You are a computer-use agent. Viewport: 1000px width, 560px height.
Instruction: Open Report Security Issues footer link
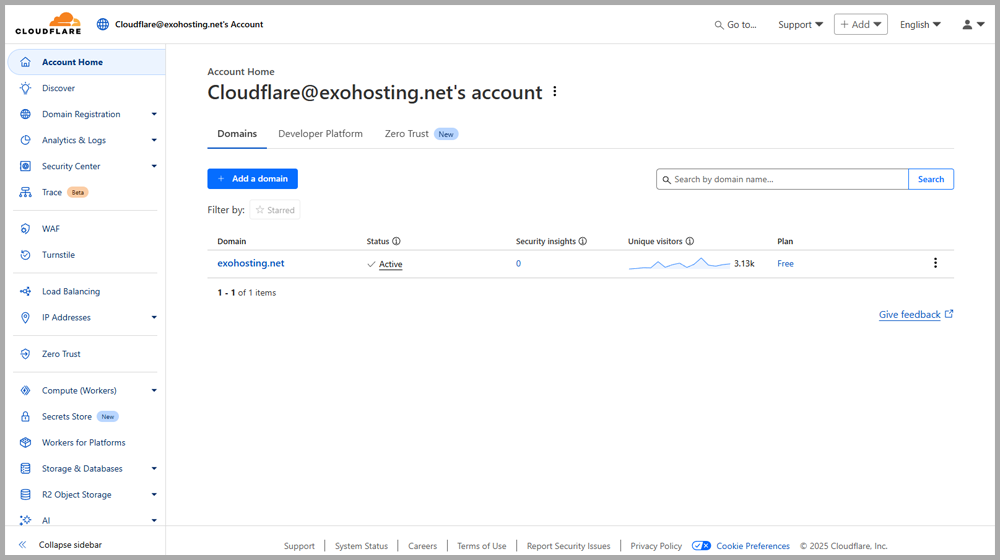tap(568, 546)
